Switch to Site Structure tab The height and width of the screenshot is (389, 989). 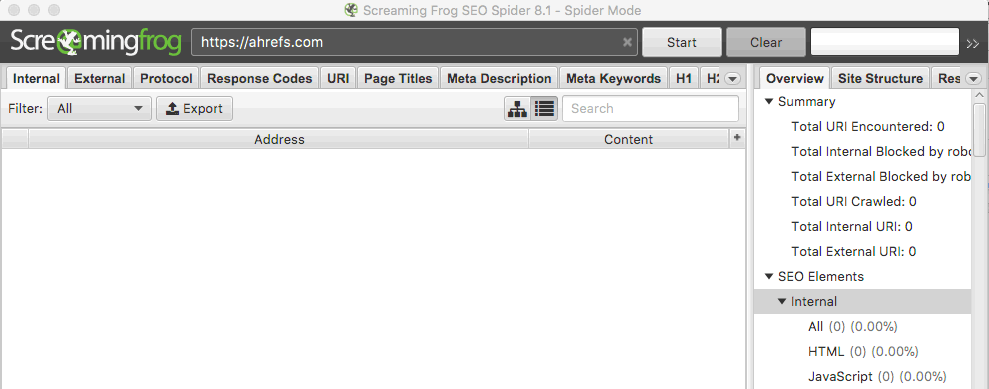(880, 79)
